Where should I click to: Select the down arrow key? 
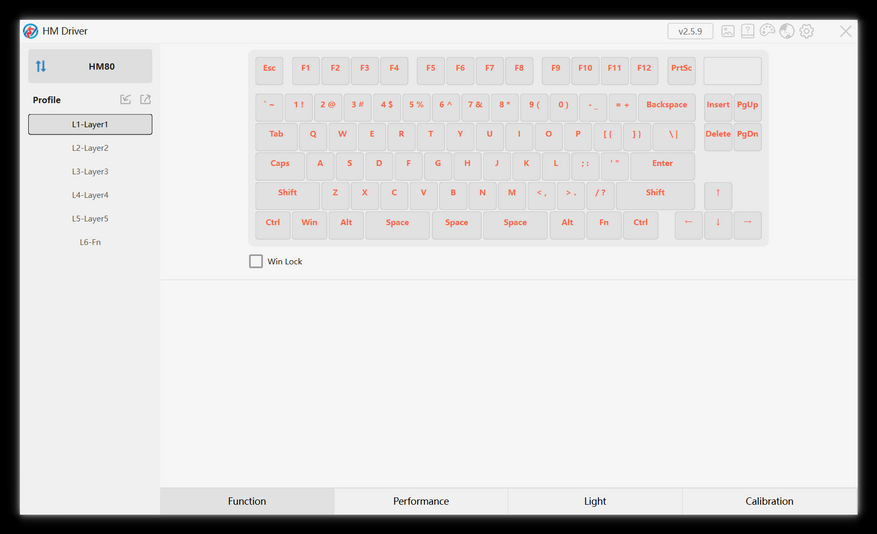pos(718,225)
